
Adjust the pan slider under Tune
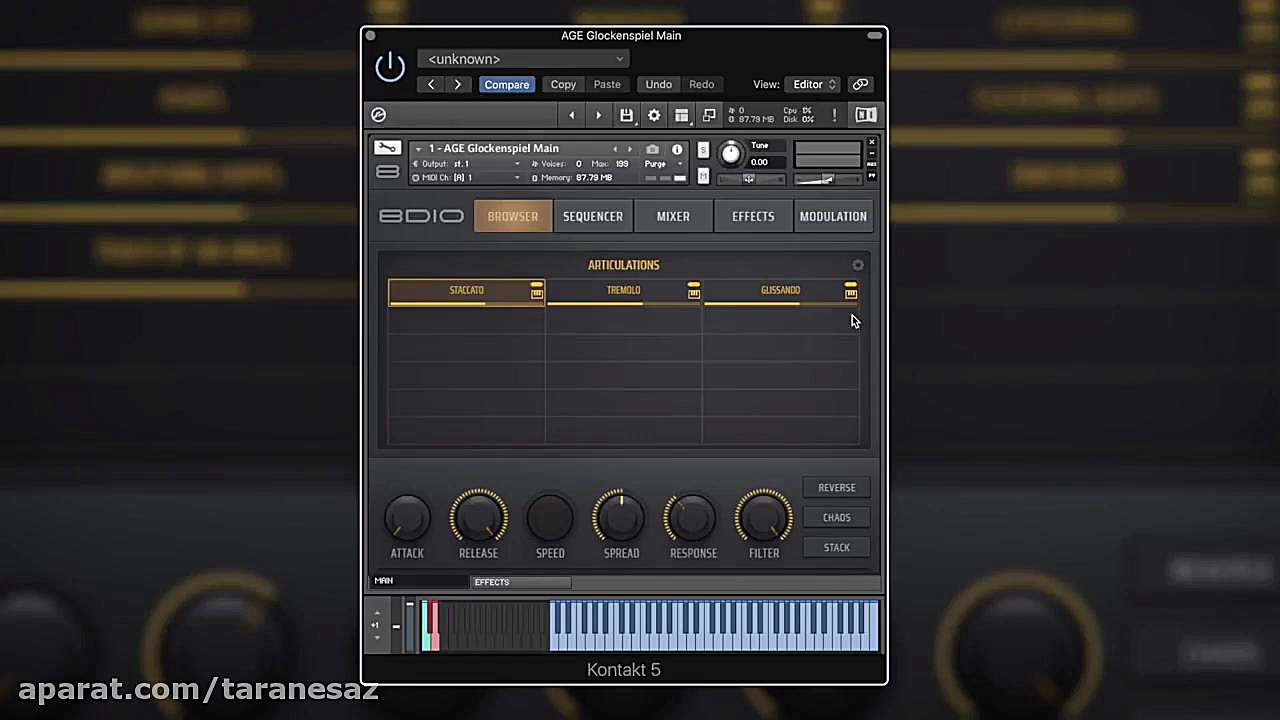tap(749, 179)
